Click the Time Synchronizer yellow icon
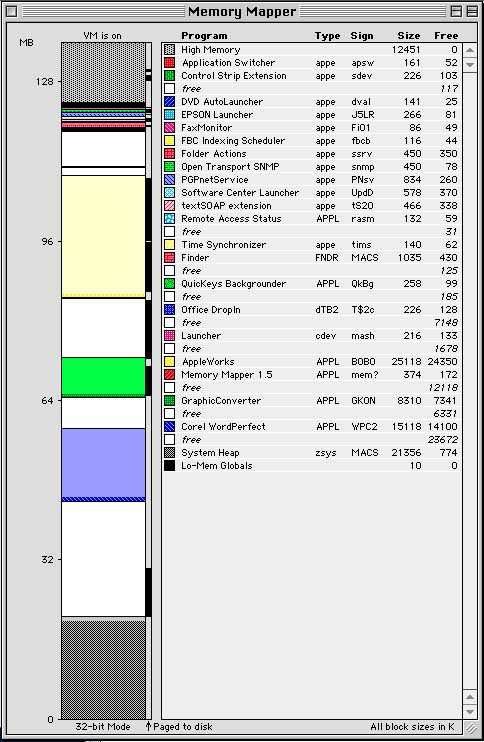The width and height of the screenshot is (484, 742). pos(169,245)
